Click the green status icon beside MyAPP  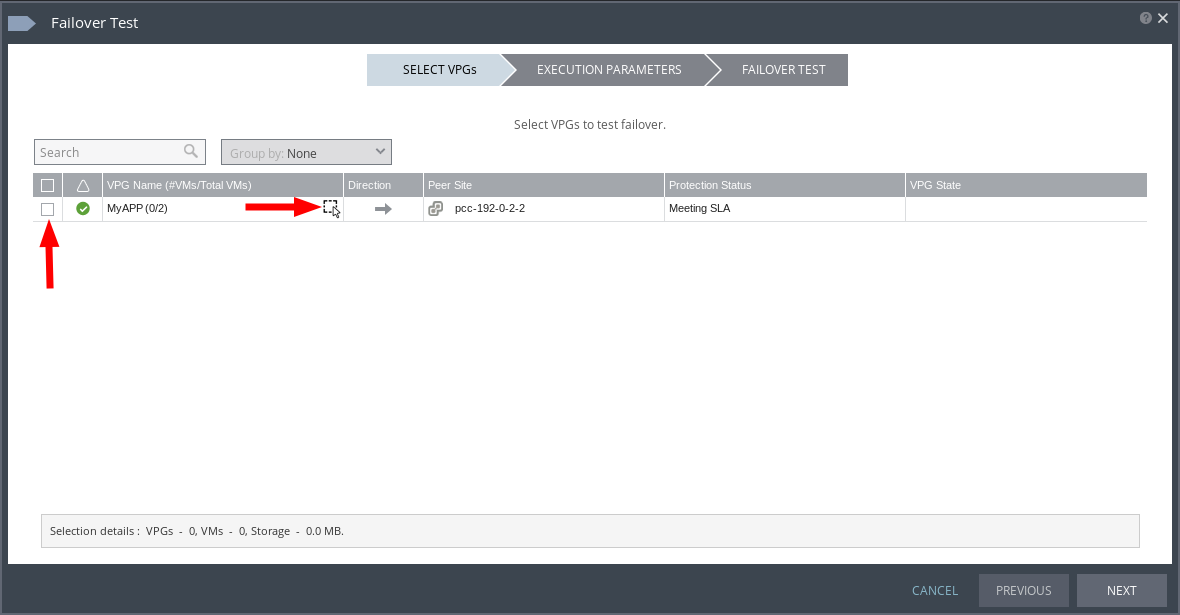pyautogui.click(x=82, y=208)
